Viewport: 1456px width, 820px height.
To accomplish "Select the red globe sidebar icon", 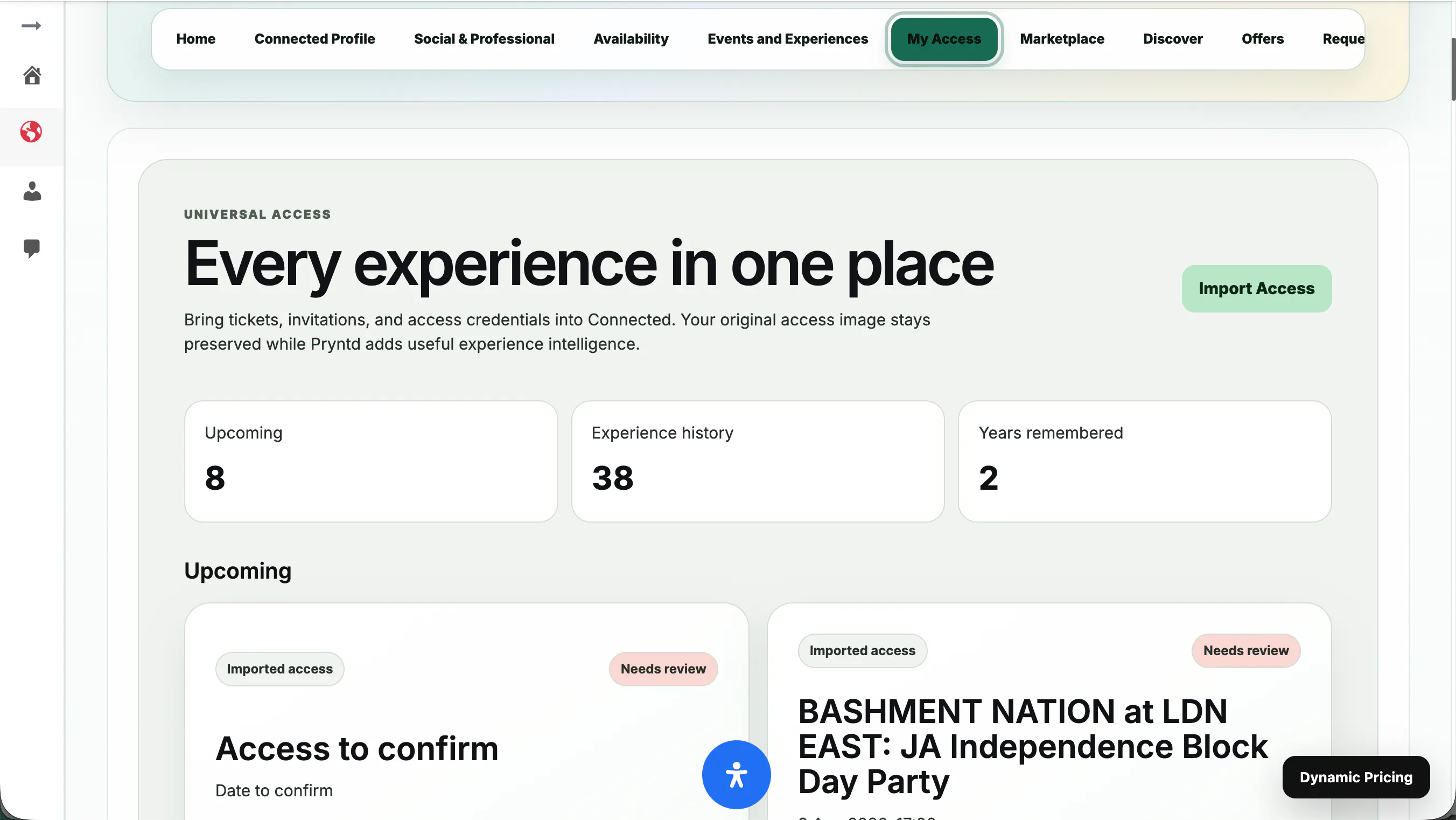I will click(31, 132).
